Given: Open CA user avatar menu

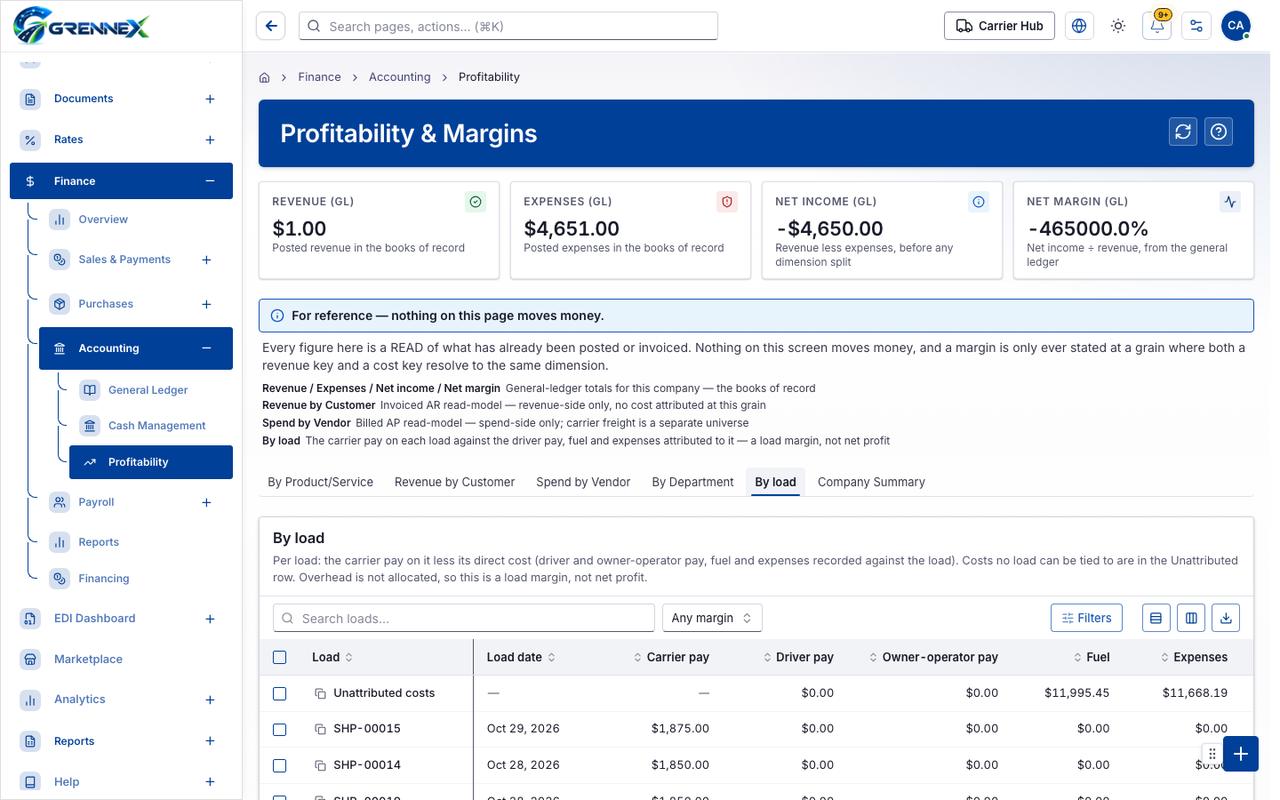Looking at the screenshot, I should coord(1236,26).
